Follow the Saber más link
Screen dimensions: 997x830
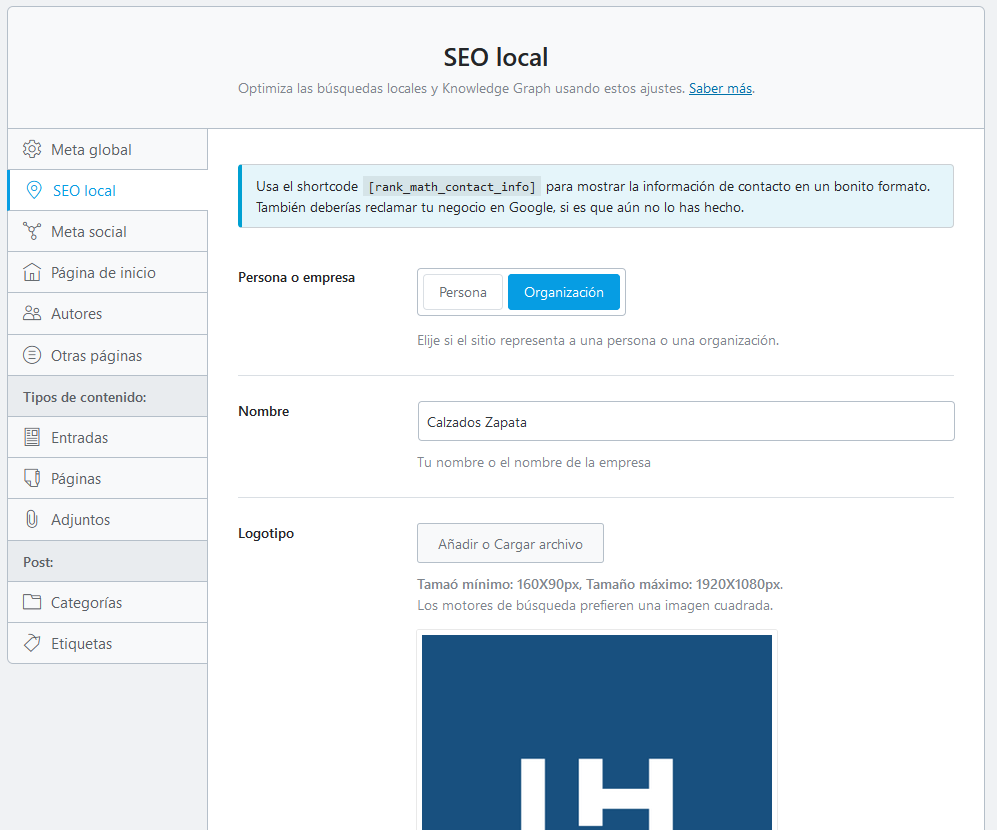[720, 88]
